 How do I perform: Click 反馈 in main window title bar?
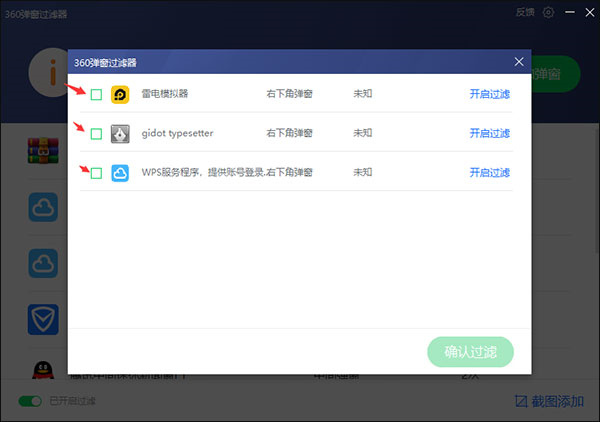click(x=525, y=13)
